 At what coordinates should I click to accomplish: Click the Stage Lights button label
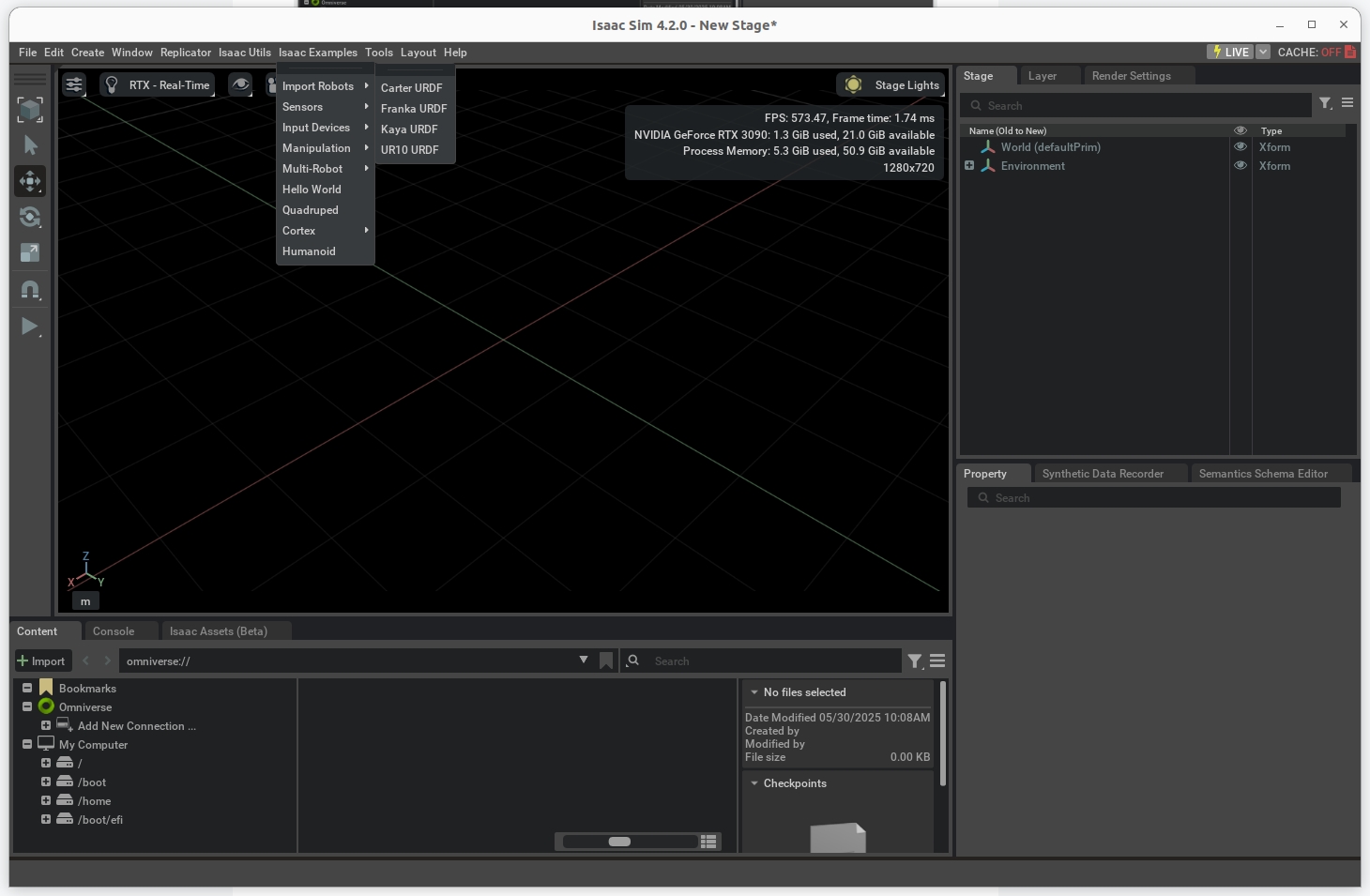pyautogui.click(x=906, y=85)
